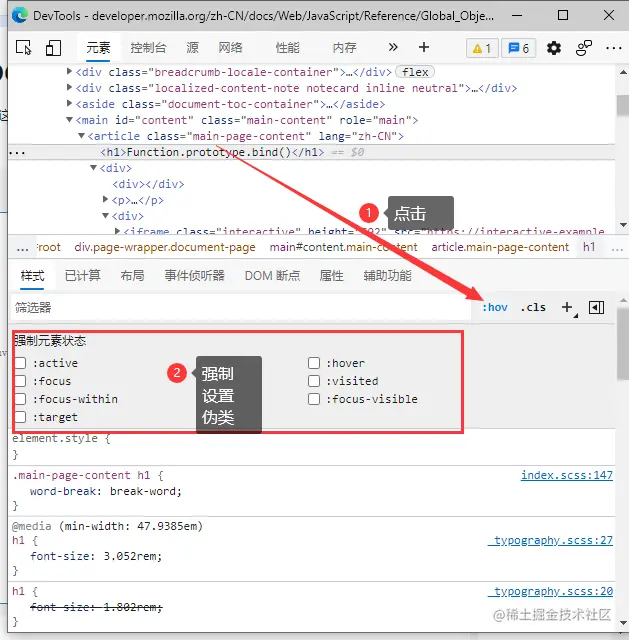Switch to the 性能 tab
The image size is (629, 640).
pos(287,48)
